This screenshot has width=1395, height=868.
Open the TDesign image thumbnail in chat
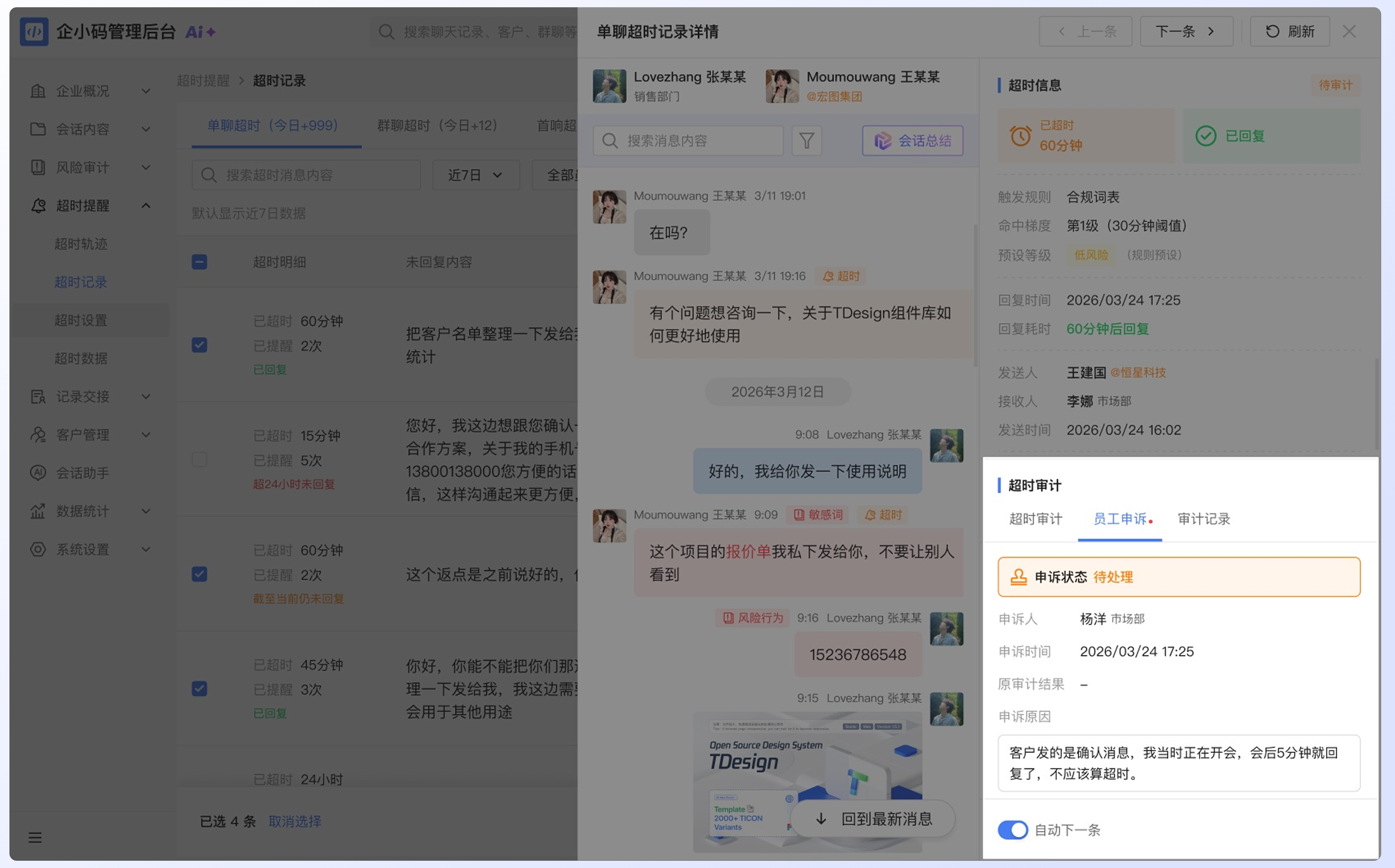pyautogui.click(x=807, y=782)
